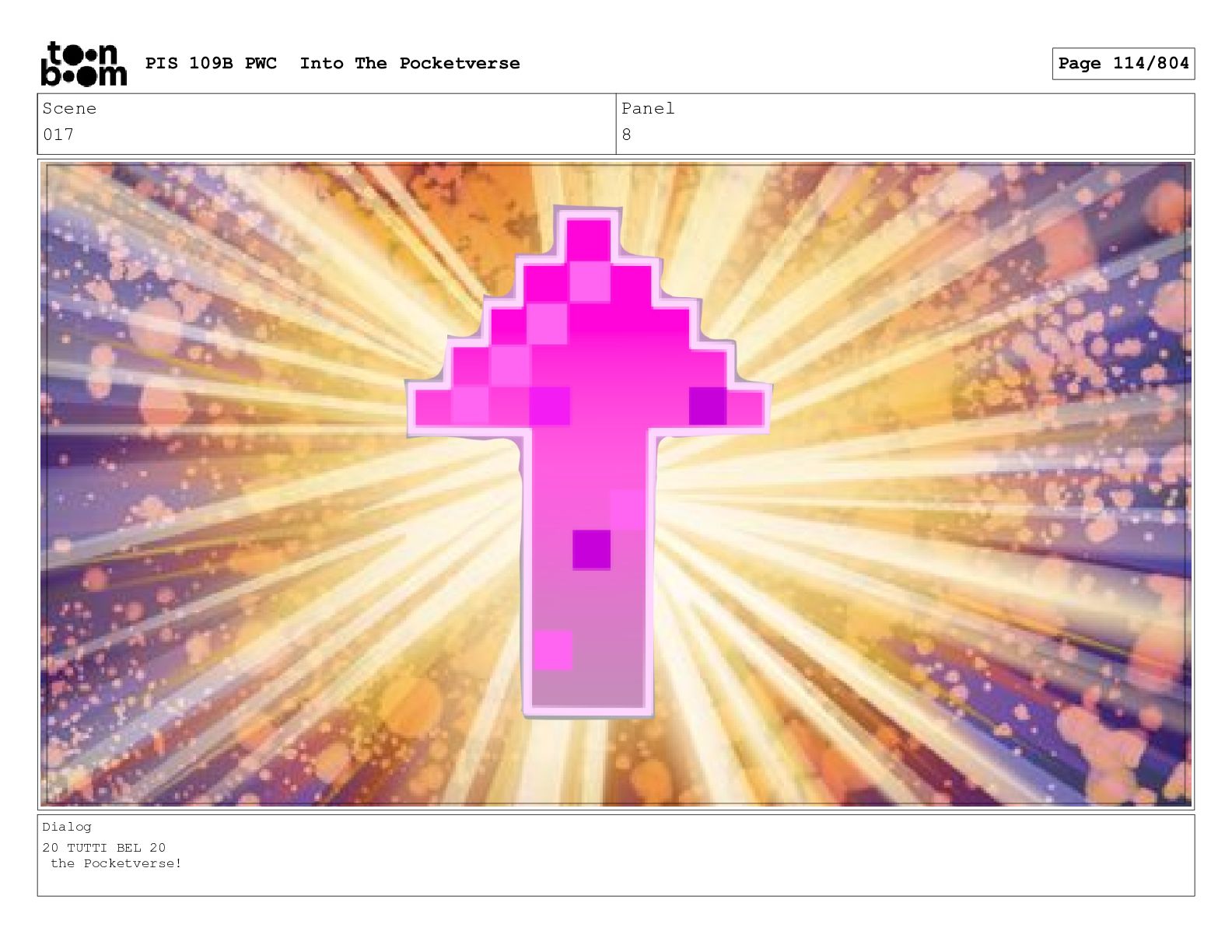
Task: Select dialog line '20 TUTTI BEL 20'
Action: click(x=104, y=848)
